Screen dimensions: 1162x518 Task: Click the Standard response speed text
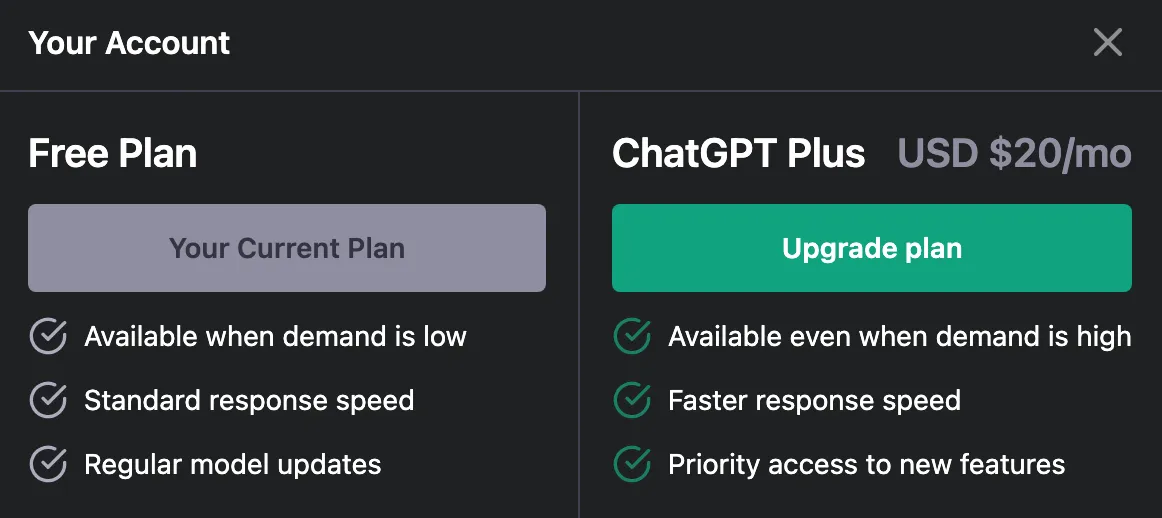[x=249, y=401]
